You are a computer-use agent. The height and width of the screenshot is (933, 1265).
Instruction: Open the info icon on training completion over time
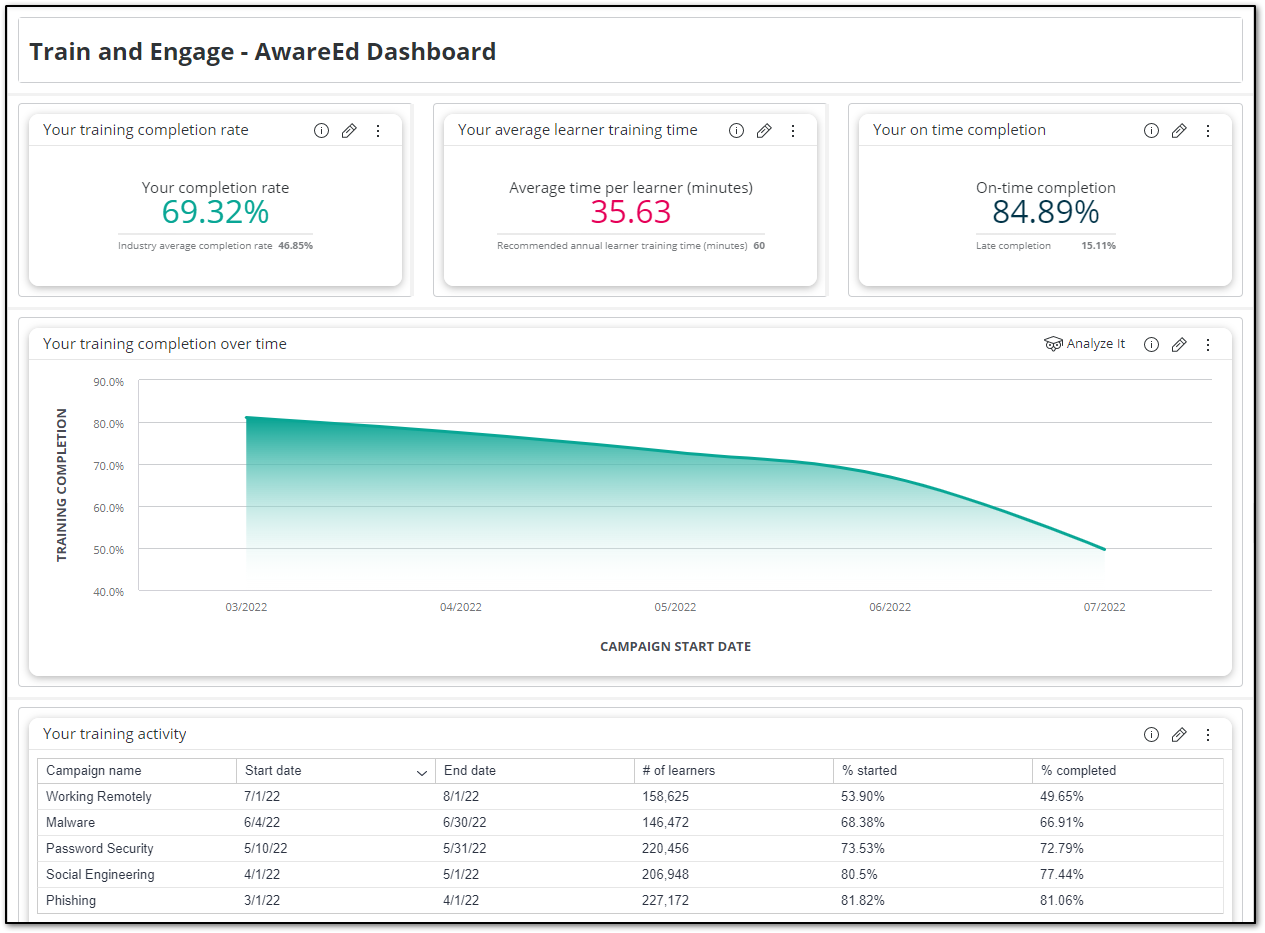1151,344
